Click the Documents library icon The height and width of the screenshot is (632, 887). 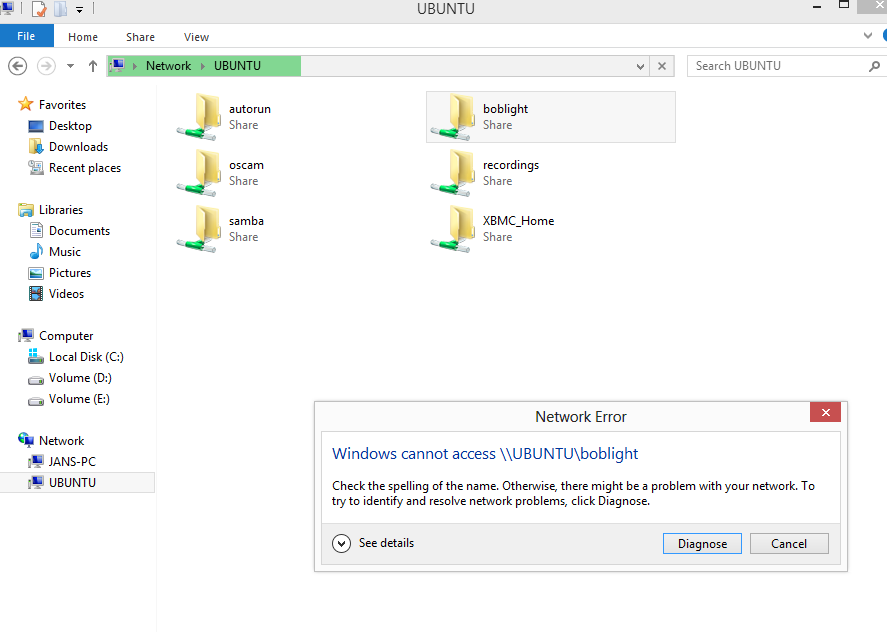pos(36,230)
